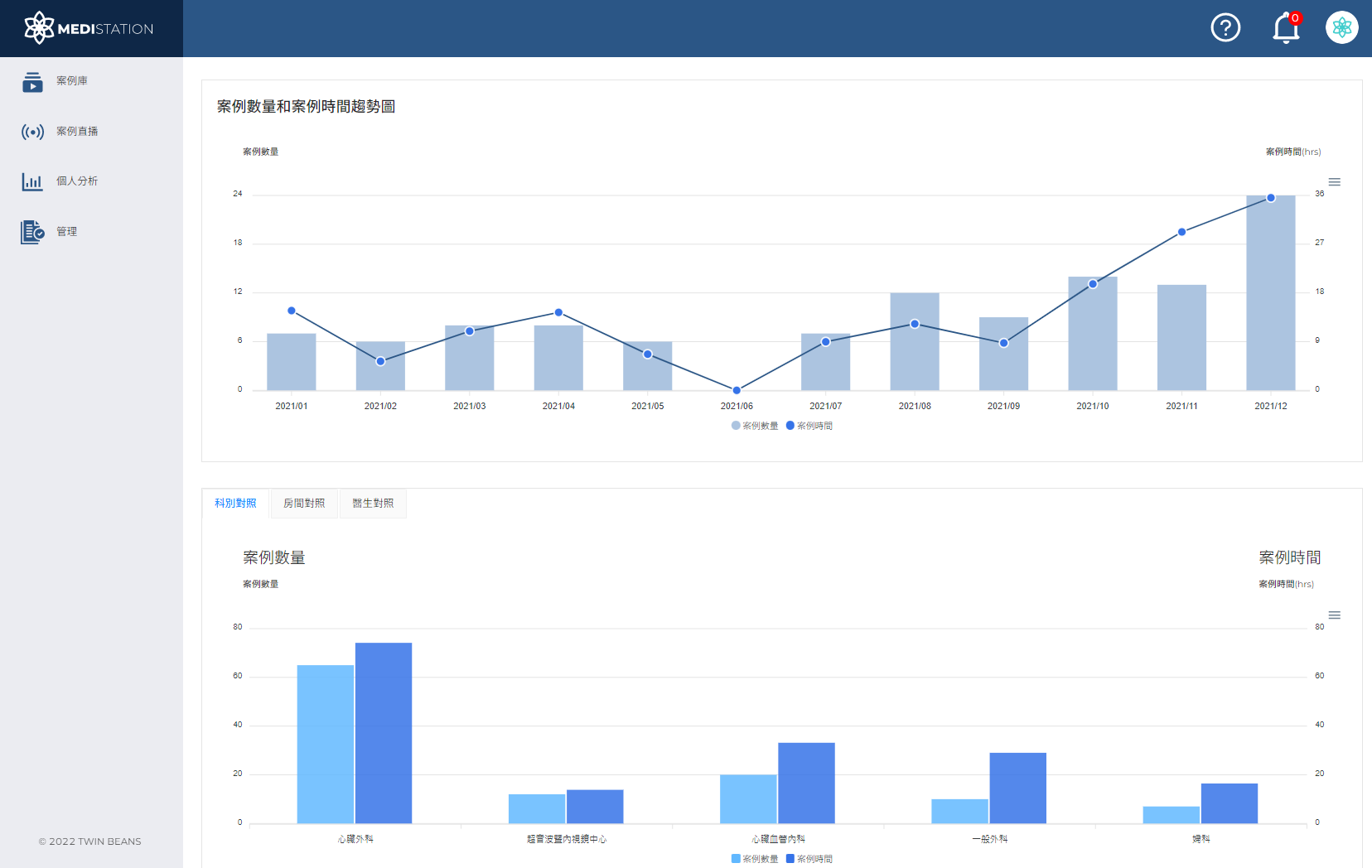Viewport: 1372px width, 868px height.
Task: Toggle 案例時間 series in trend chart legend
Action: point(809,426)
